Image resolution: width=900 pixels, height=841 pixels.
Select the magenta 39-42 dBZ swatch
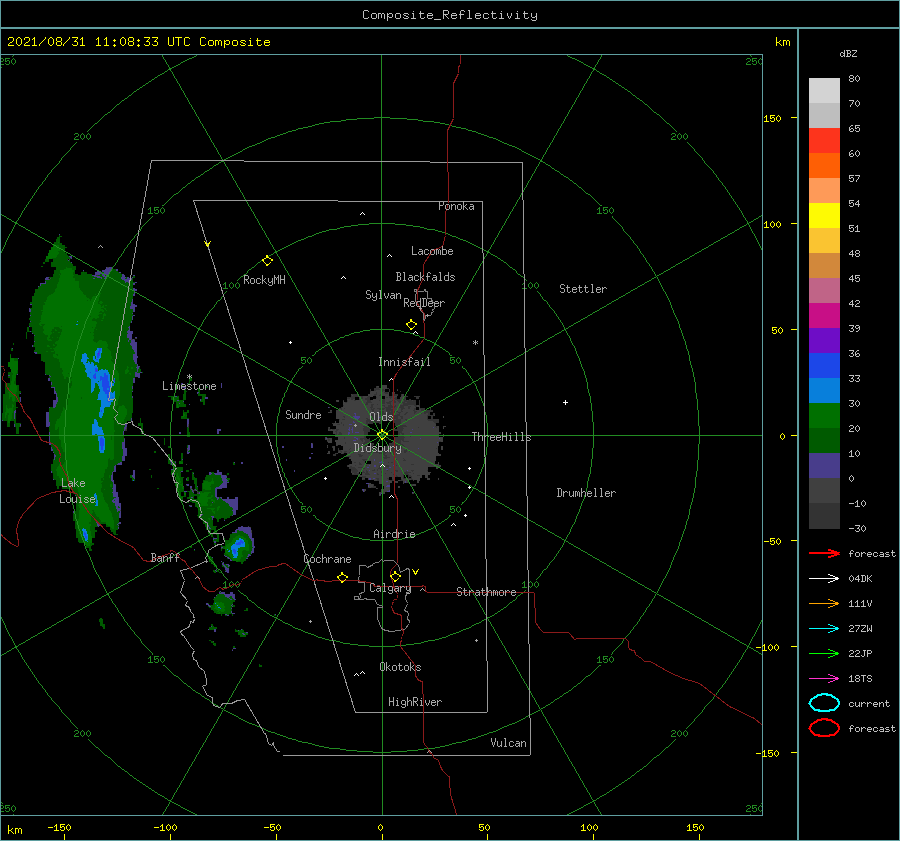824,316
